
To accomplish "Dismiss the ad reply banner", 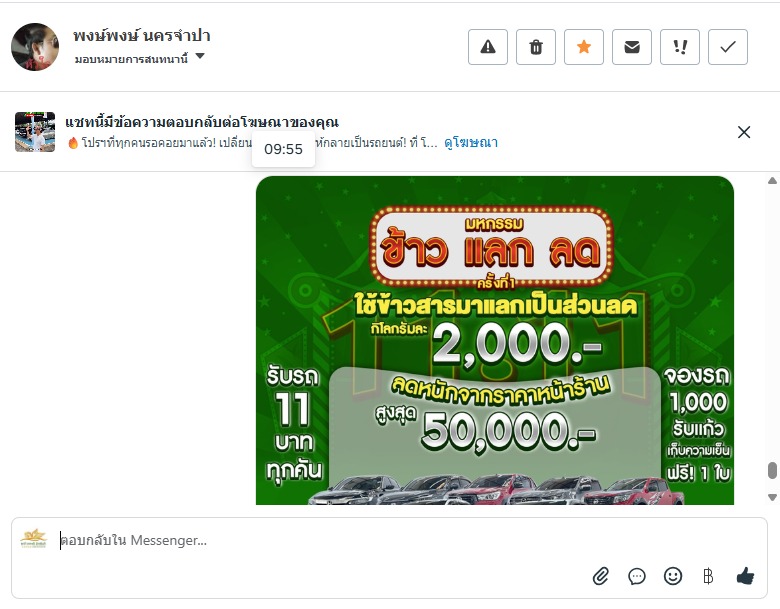I will (x=744, y=132).
